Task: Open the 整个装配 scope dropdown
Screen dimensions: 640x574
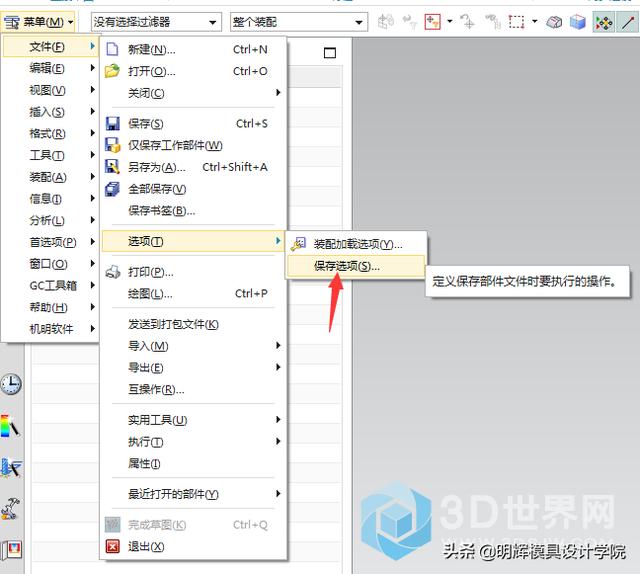Action: (x=299, y=22)
